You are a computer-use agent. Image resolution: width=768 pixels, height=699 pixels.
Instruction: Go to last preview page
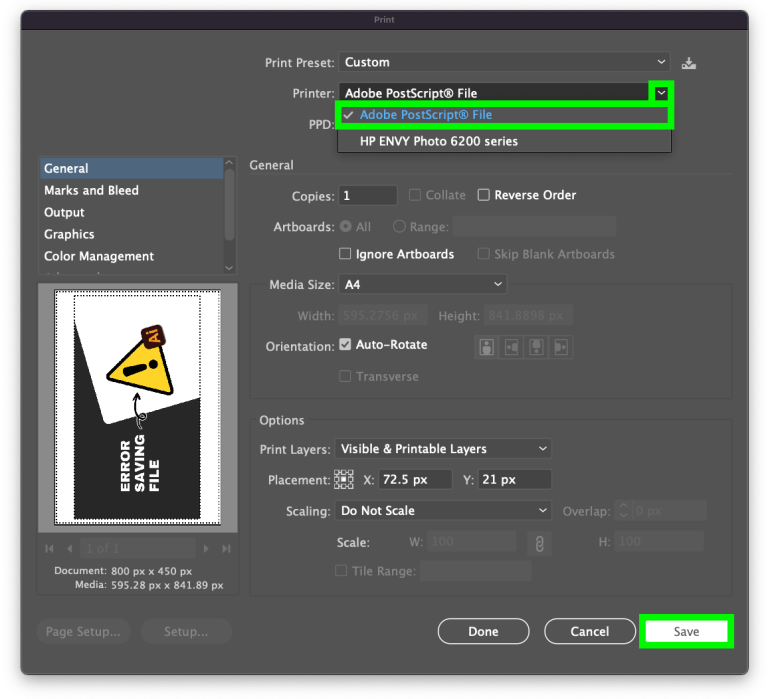coord(226,549)
